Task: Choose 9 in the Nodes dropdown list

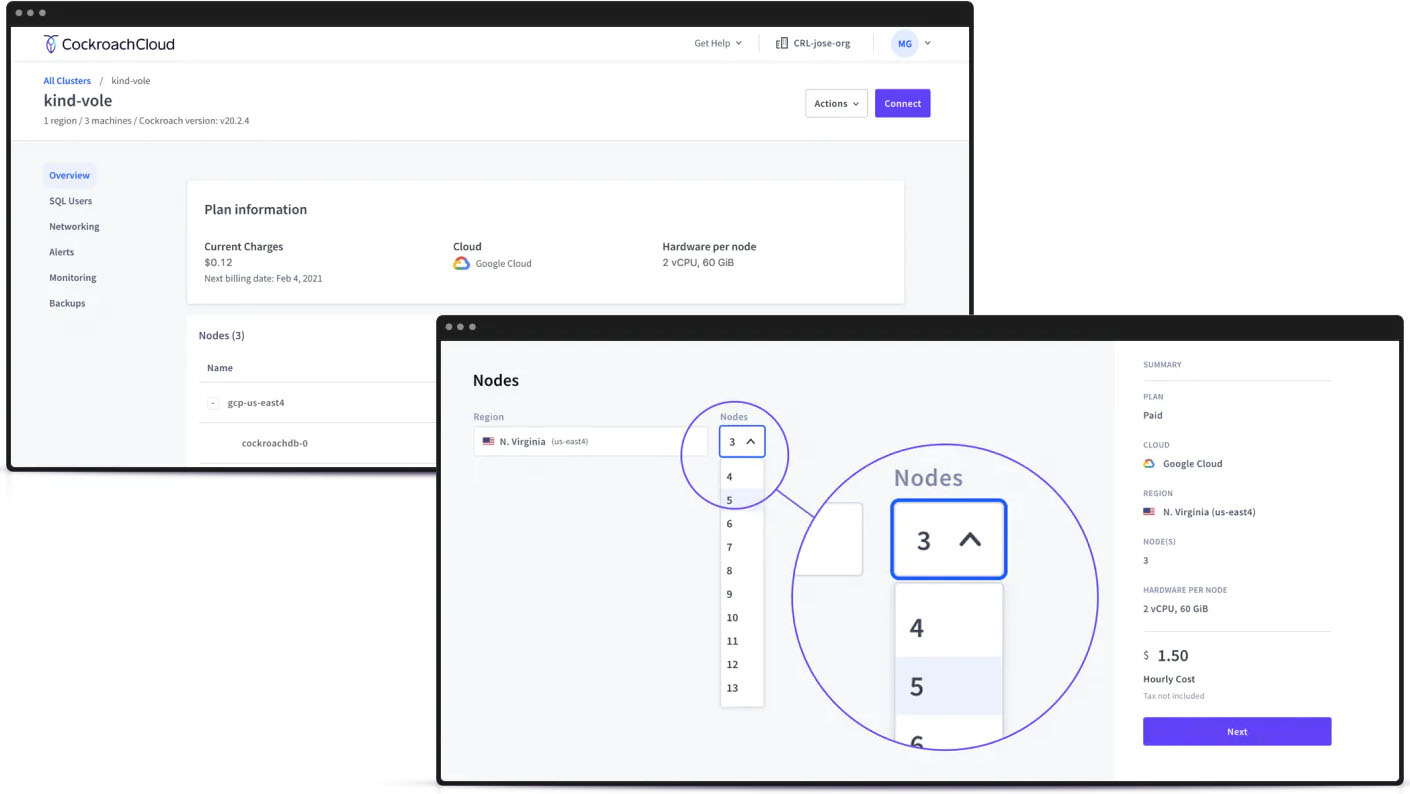Action: coord(741,594)
